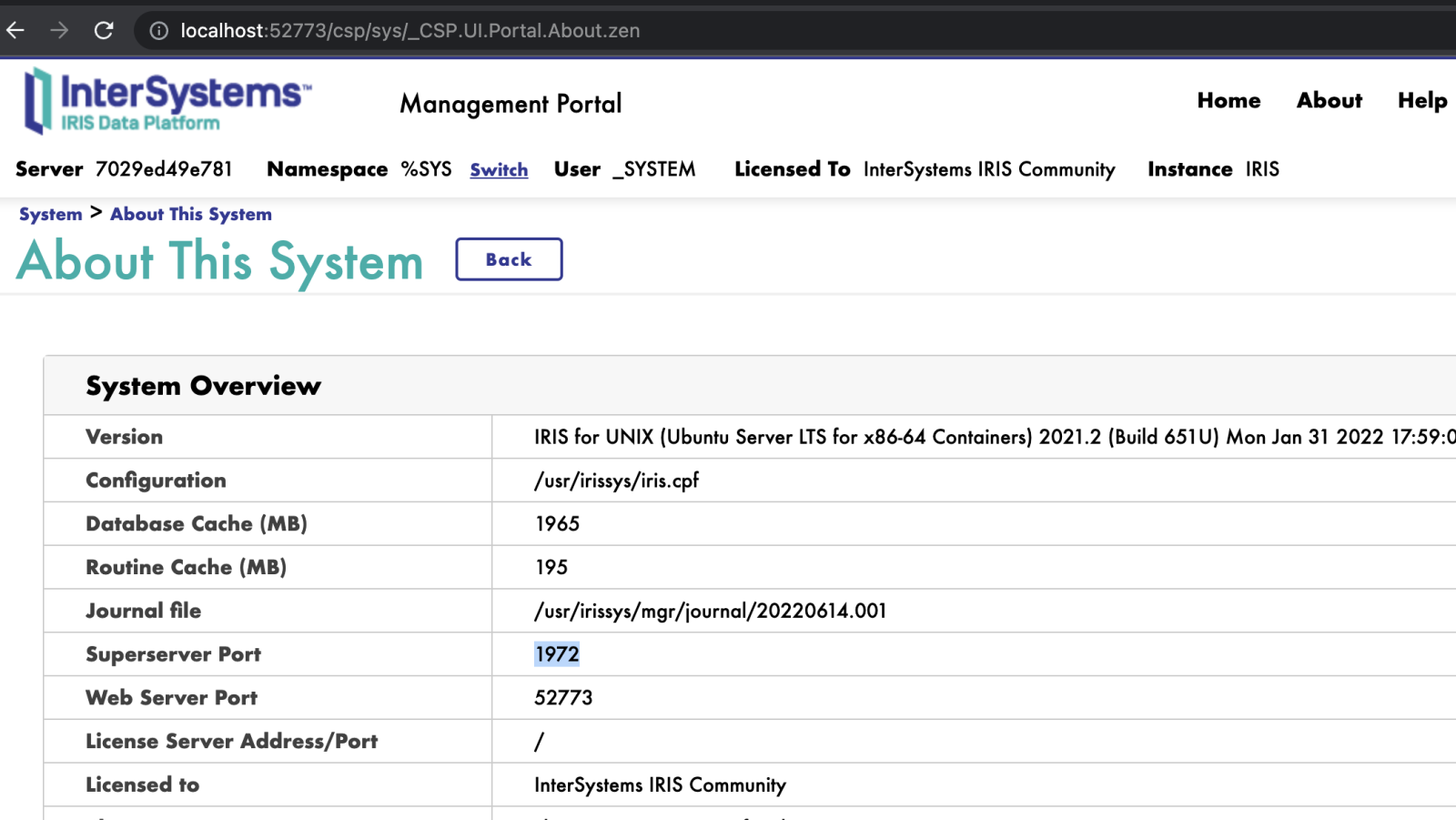This screenshot has width=1456, height=820.
Task: Click the Database Cache (MB) label
Action: (x=197, y=524)
